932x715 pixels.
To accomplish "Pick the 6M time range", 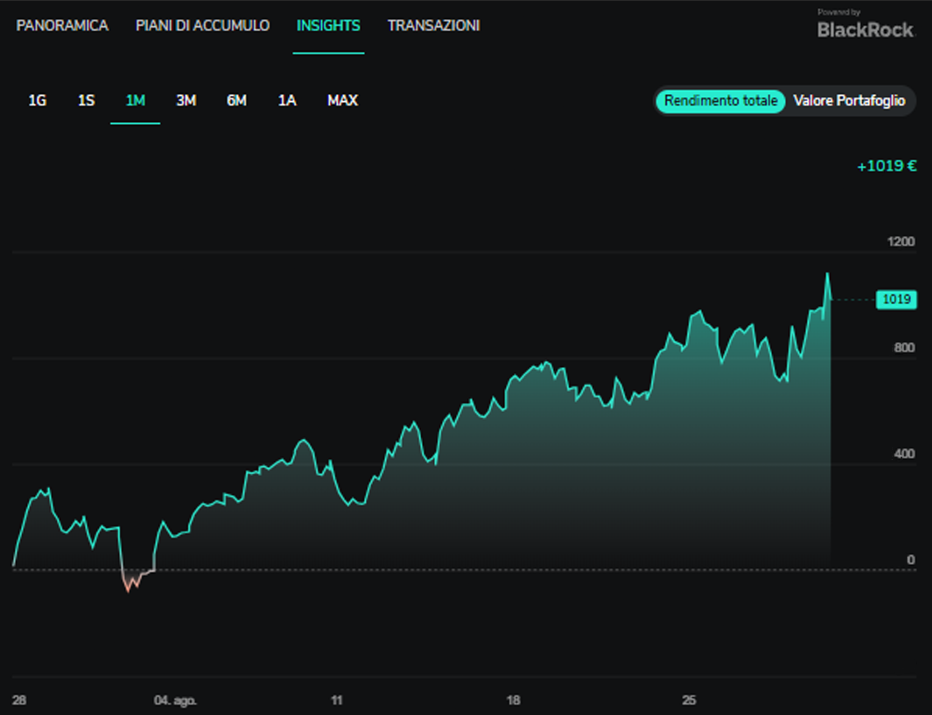I will [x=237, y=100].
